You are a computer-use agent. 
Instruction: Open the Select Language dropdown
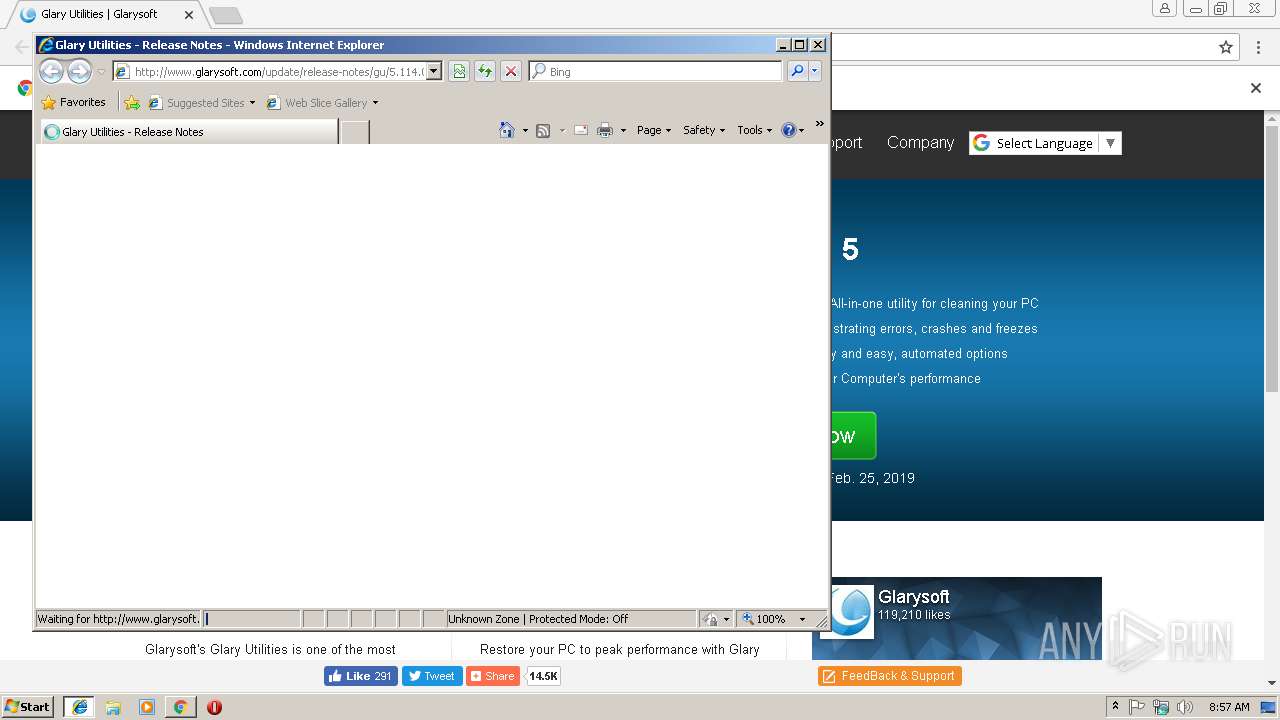coord(1045,143)
